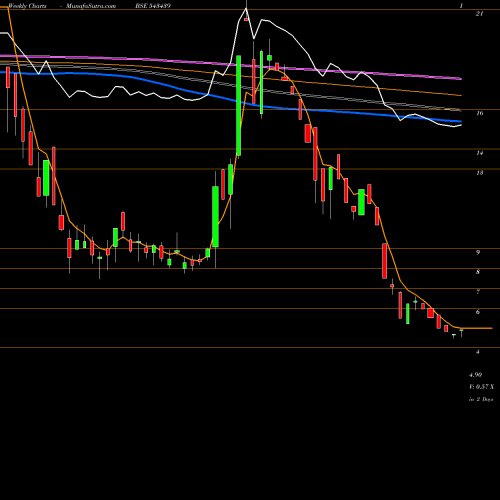The width and height of the screenshot is (500, 500).
Task: Select the price axis label 14
Action: tap(479, 153)
